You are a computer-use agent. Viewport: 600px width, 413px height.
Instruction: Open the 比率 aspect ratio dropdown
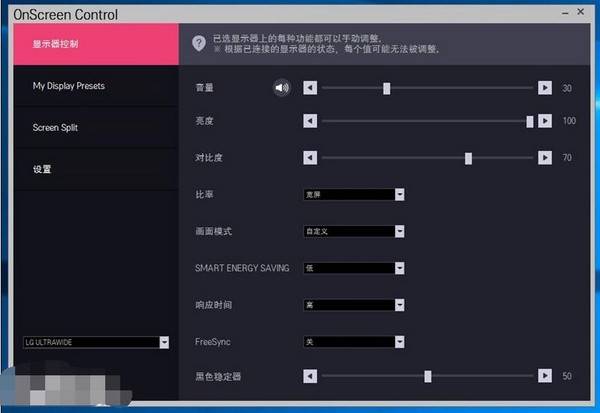point(399,195)
